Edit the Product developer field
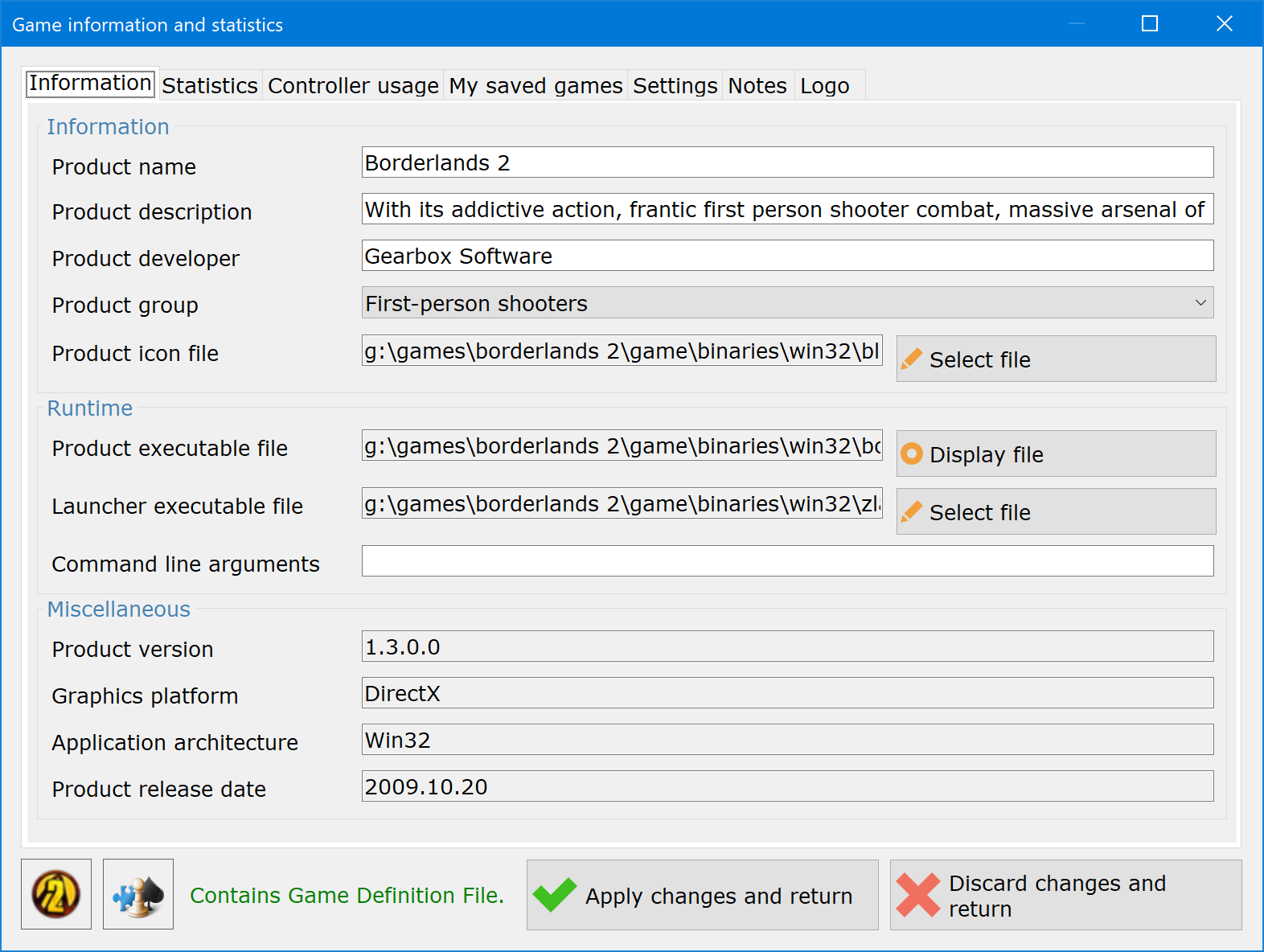This screenshot has height=952, width=1264. [x=788, y=256]
